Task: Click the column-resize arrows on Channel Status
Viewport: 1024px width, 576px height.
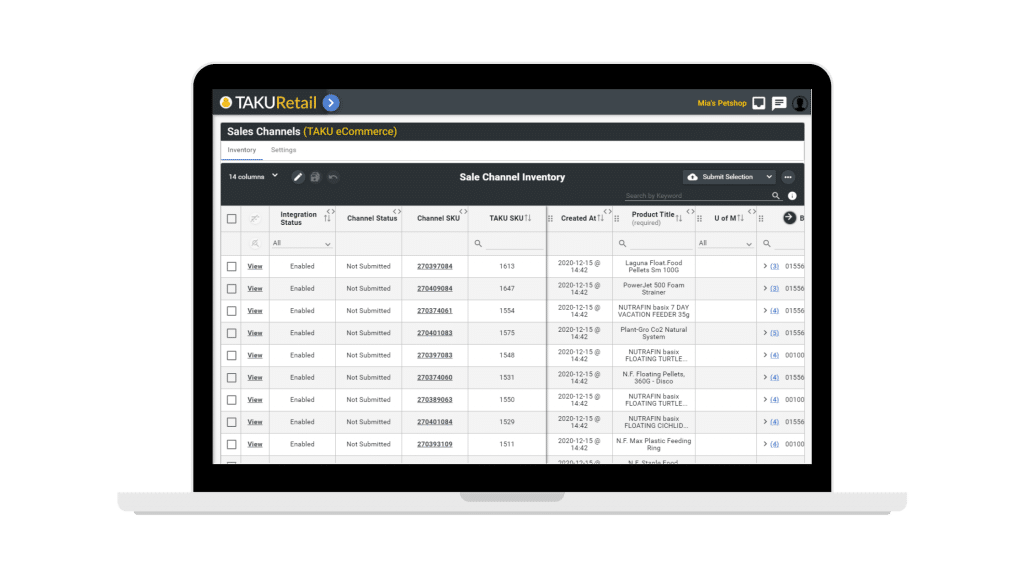Action: click(x=397, y=212)
